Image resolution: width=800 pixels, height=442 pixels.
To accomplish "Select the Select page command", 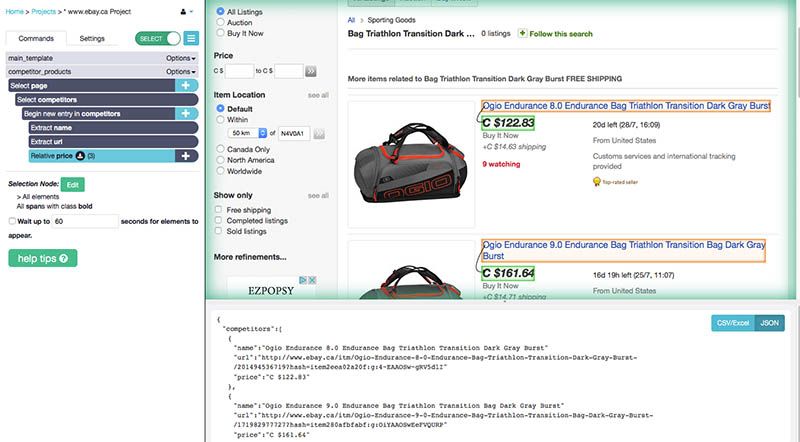I will click(92, 86).
